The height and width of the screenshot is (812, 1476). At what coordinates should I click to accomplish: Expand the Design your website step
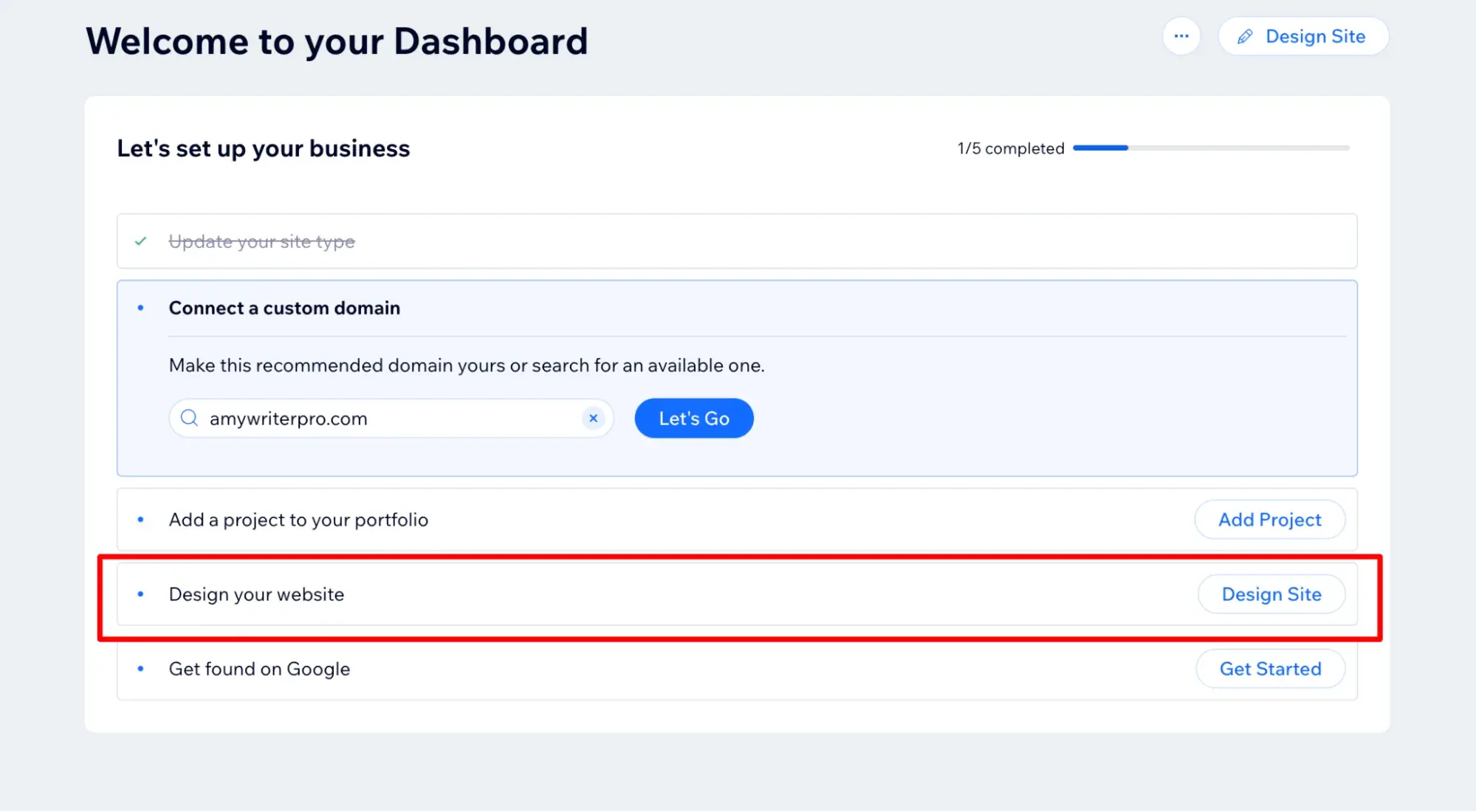pyautogui.click(x=256, y=594)
